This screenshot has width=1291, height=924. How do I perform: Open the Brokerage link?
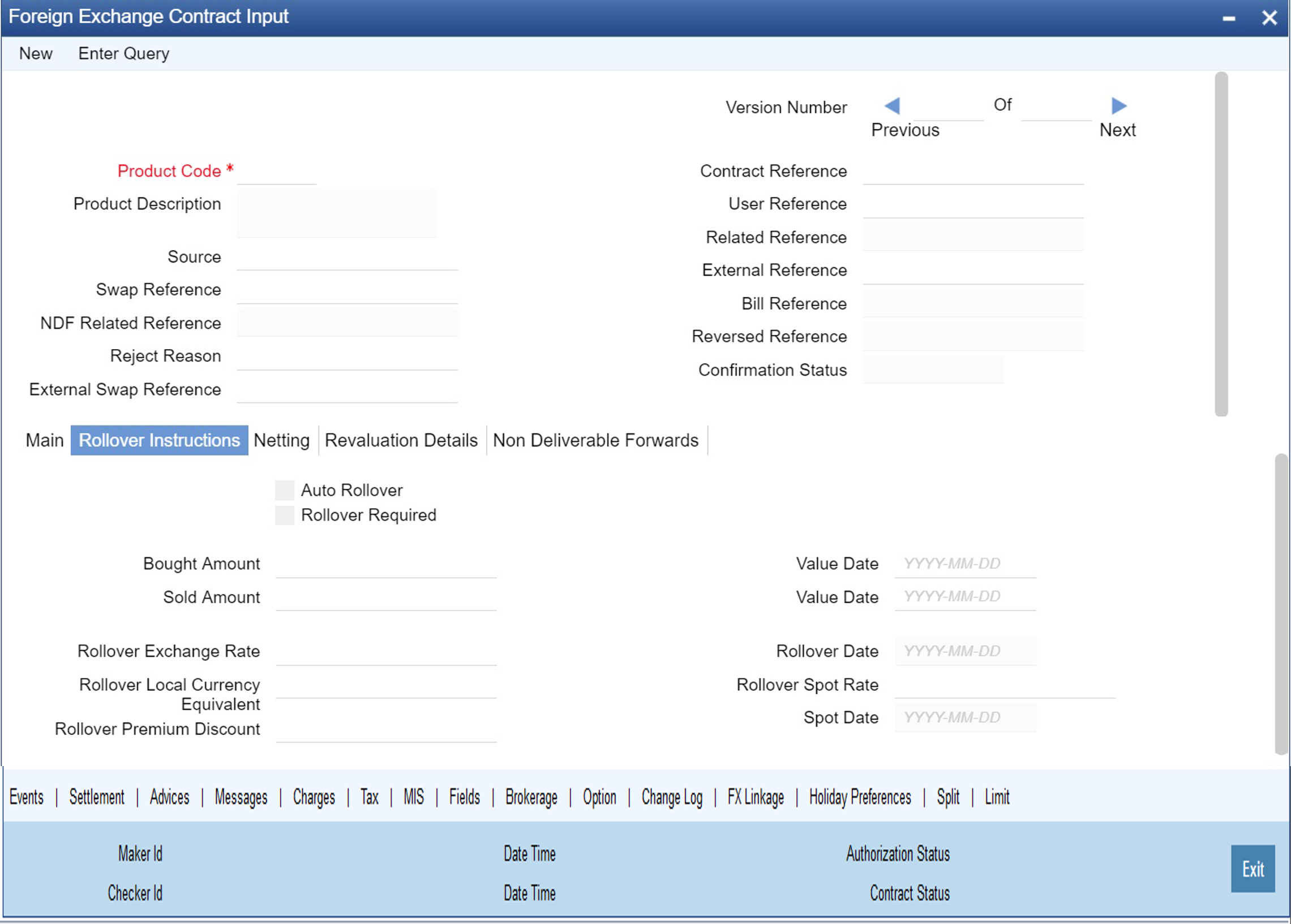click(x=531, y=797)
